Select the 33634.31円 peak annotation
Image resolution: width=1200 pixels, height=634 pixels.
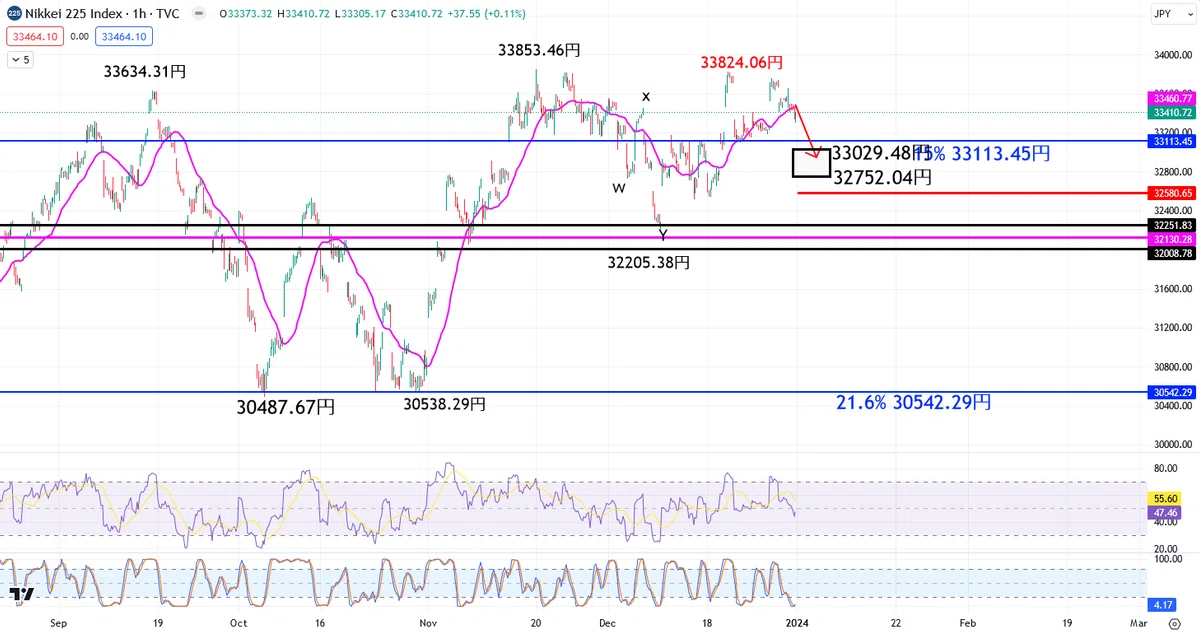(144, 72)
